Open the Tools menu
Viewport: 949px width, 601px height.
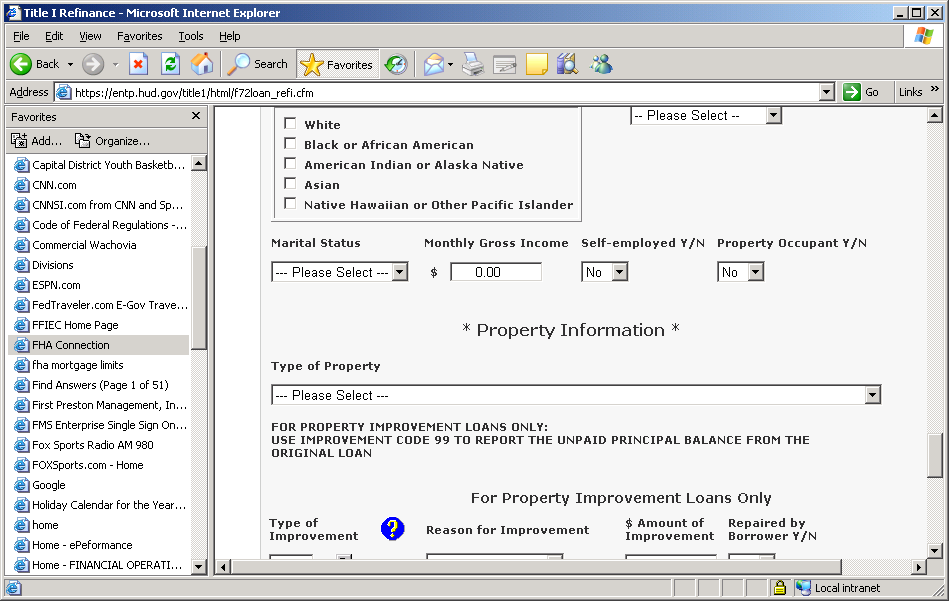tap(190, 36)
